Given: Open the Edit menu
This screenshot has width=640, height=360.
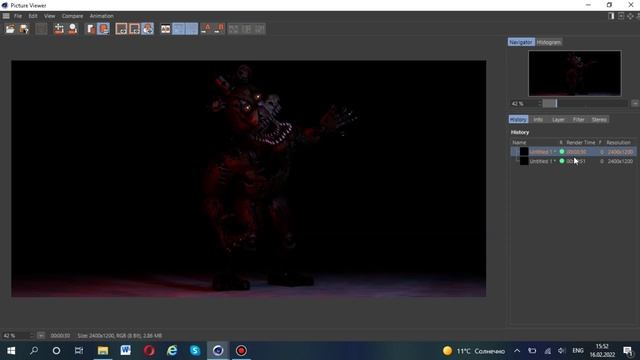Looking at the screenshot, I should (33, 16).
